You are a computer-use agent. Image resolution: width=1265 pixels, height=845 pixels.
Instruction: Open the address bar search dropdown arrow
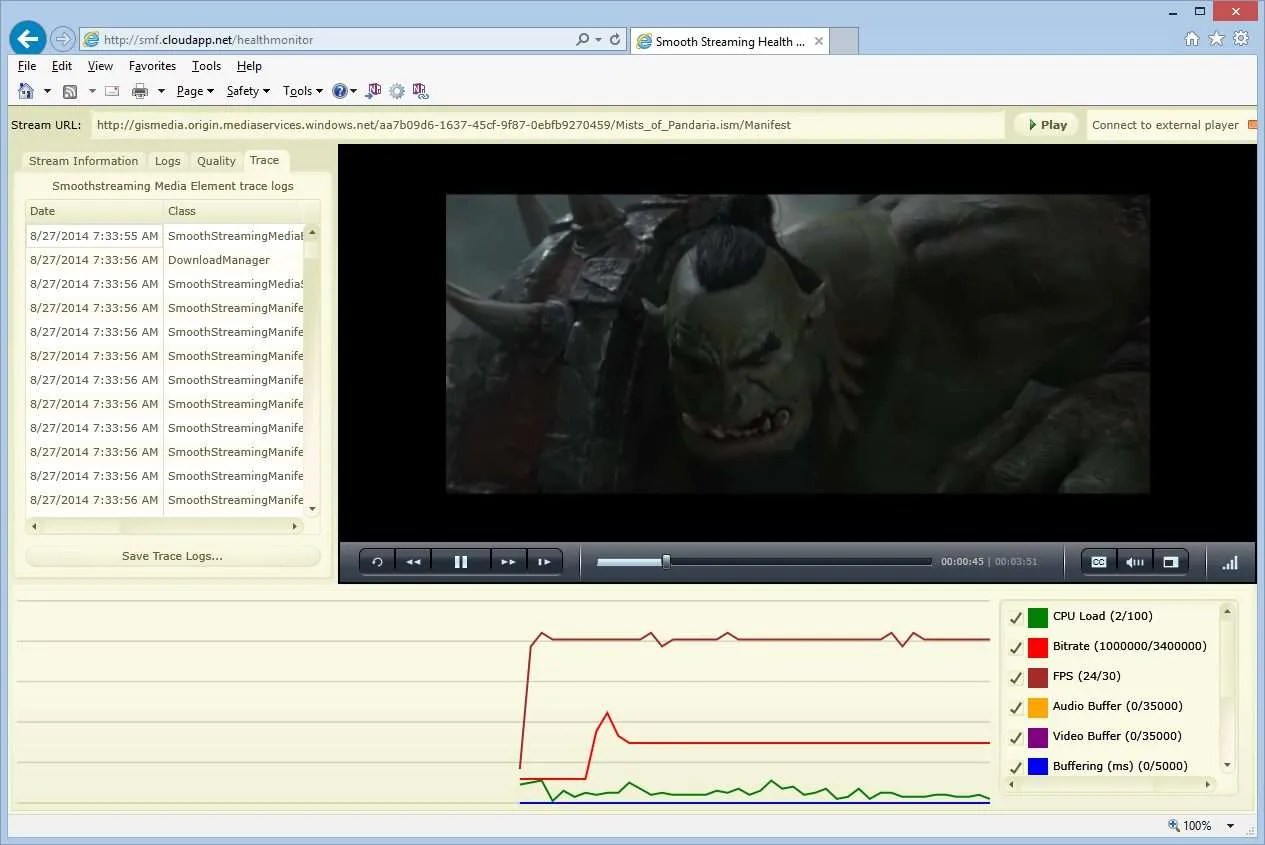[598, 40]
